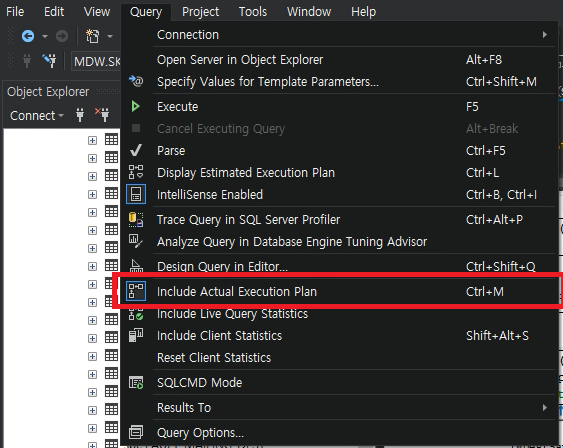Click the Navigate Forward gray arrow icon

(62, 36)
